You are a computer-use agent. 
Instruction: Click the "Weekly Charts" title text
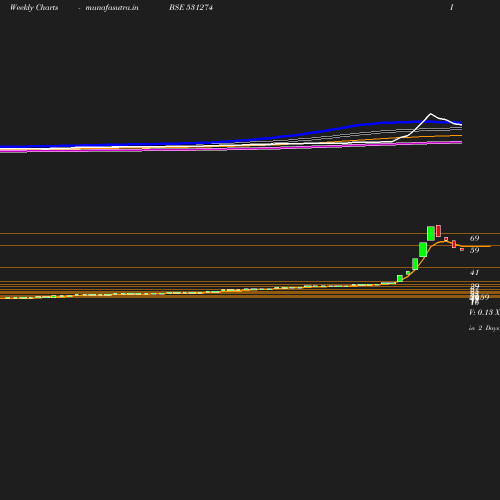34,8
